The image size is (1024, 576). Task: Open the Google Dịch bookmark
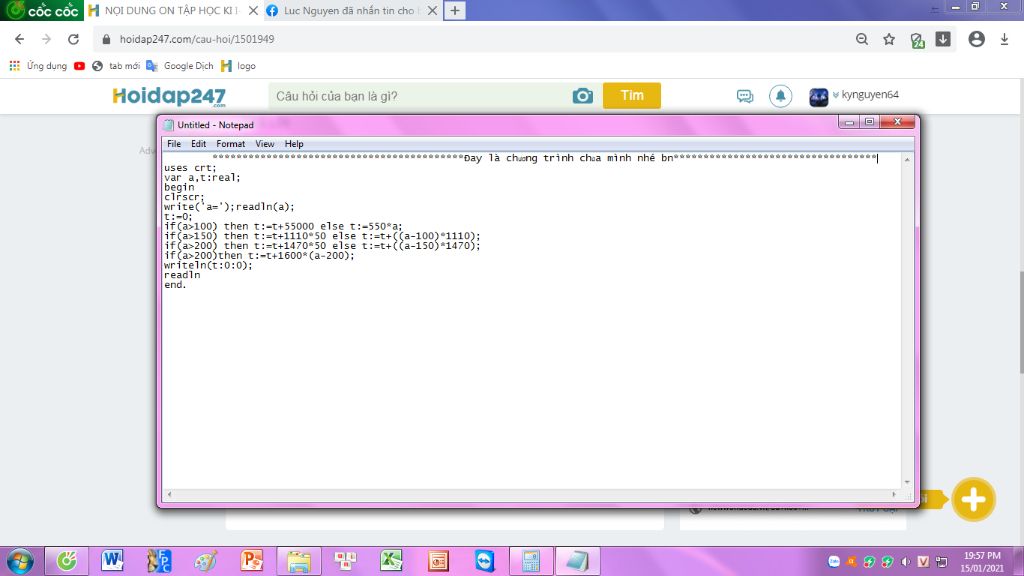tap(180, 66)
